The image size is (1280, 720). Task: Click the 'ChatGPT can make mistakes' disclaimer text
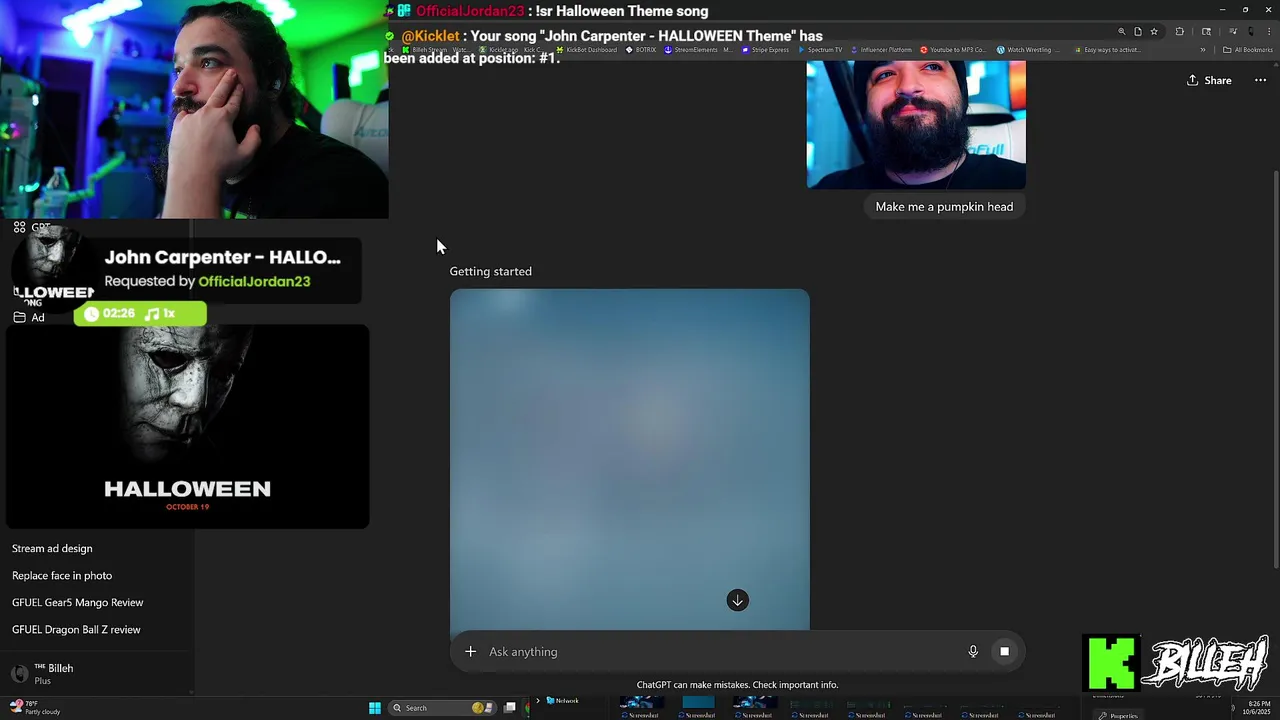coord(737,685)
